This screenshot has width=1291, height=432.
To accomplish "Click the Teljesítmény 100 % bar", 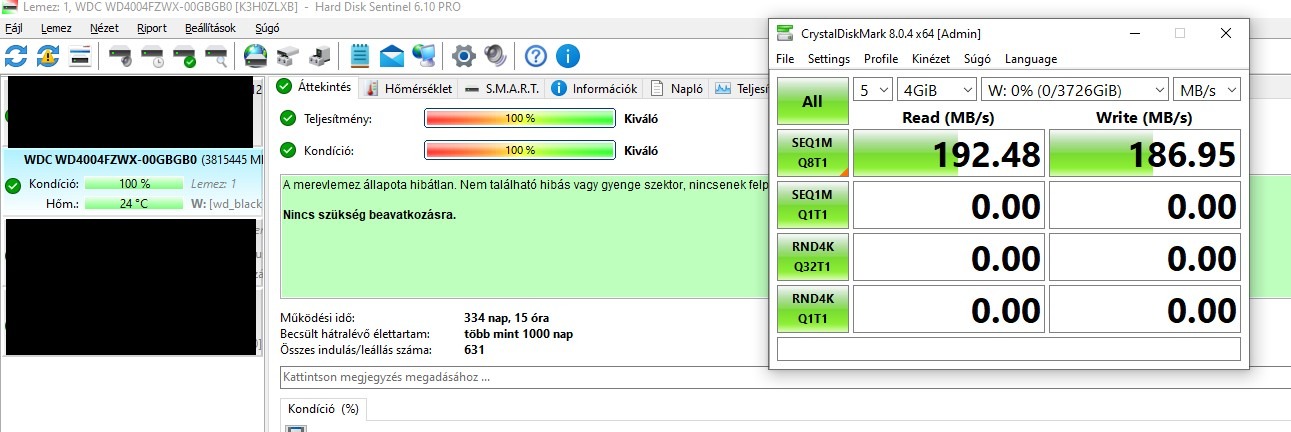I will tap(519, 118).
